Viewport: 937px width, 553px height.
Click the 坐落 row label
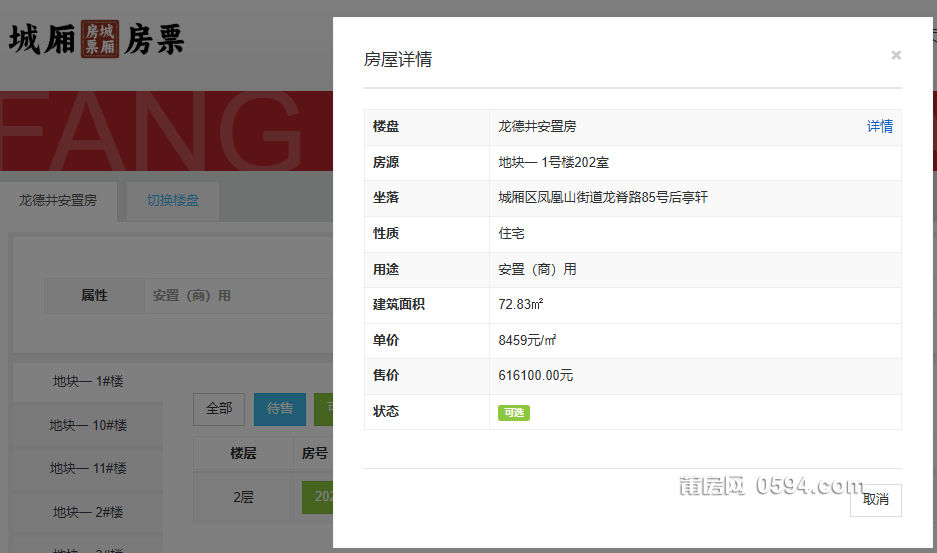coord(385,197)
